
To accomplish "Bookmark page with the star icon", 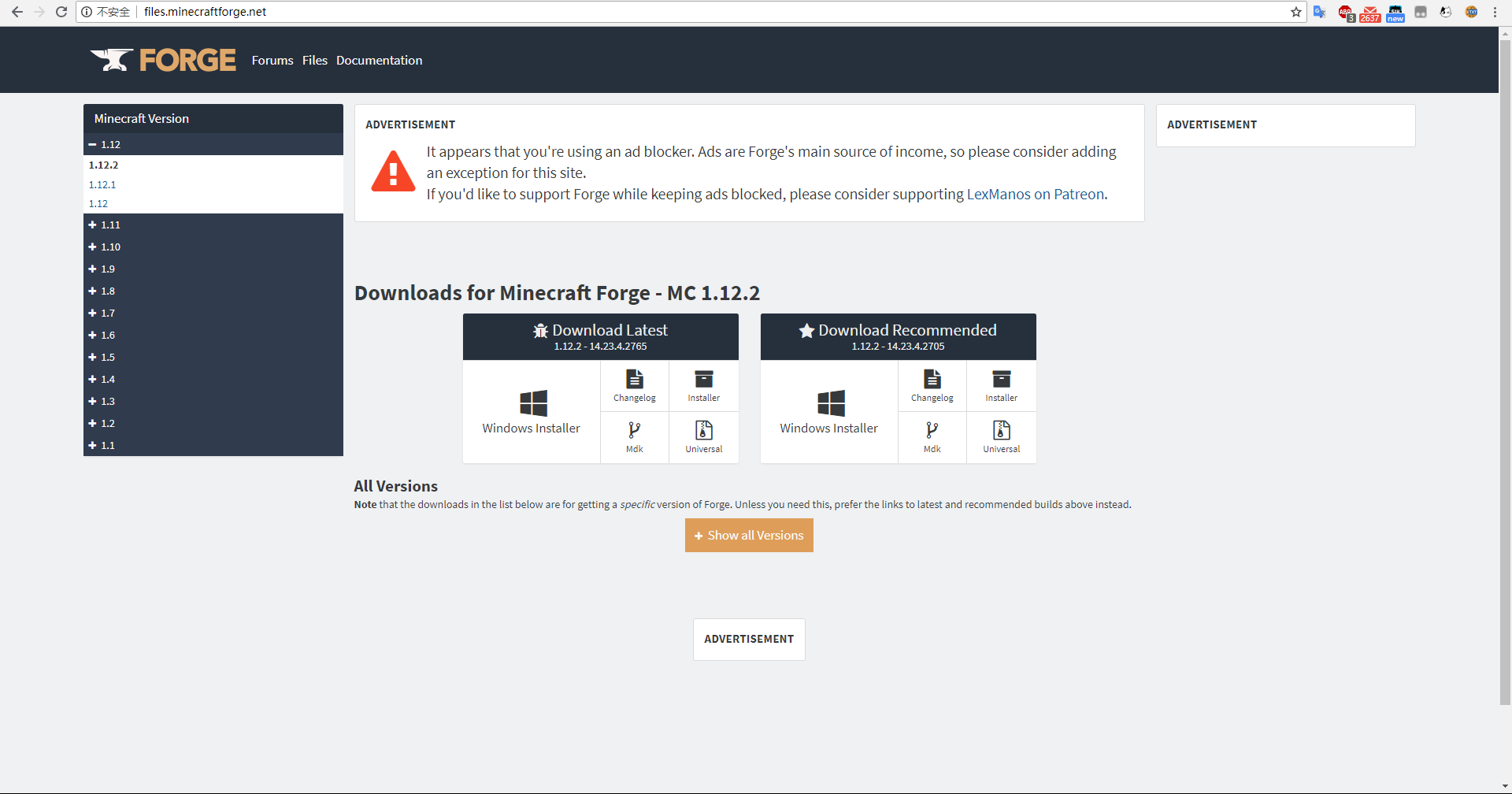I will [x=1296, y=12].
